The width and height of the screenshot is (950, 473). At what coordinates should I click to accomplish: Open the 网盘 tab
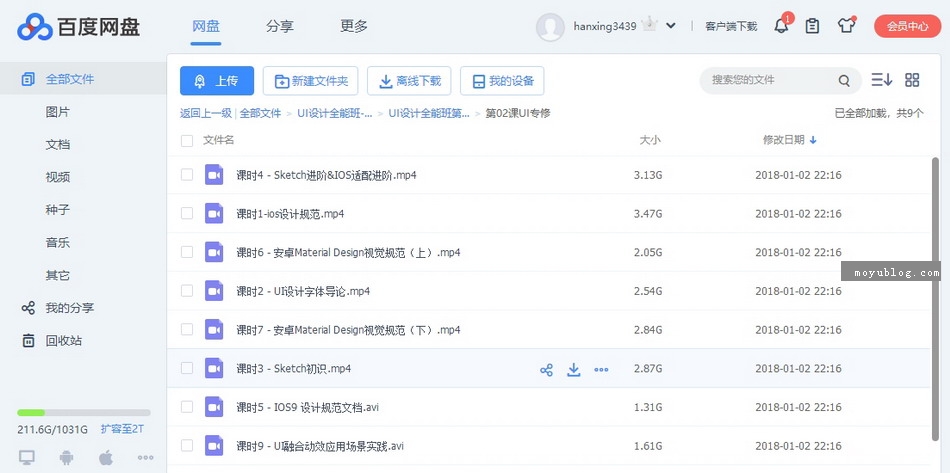click(x=205, y=27)
